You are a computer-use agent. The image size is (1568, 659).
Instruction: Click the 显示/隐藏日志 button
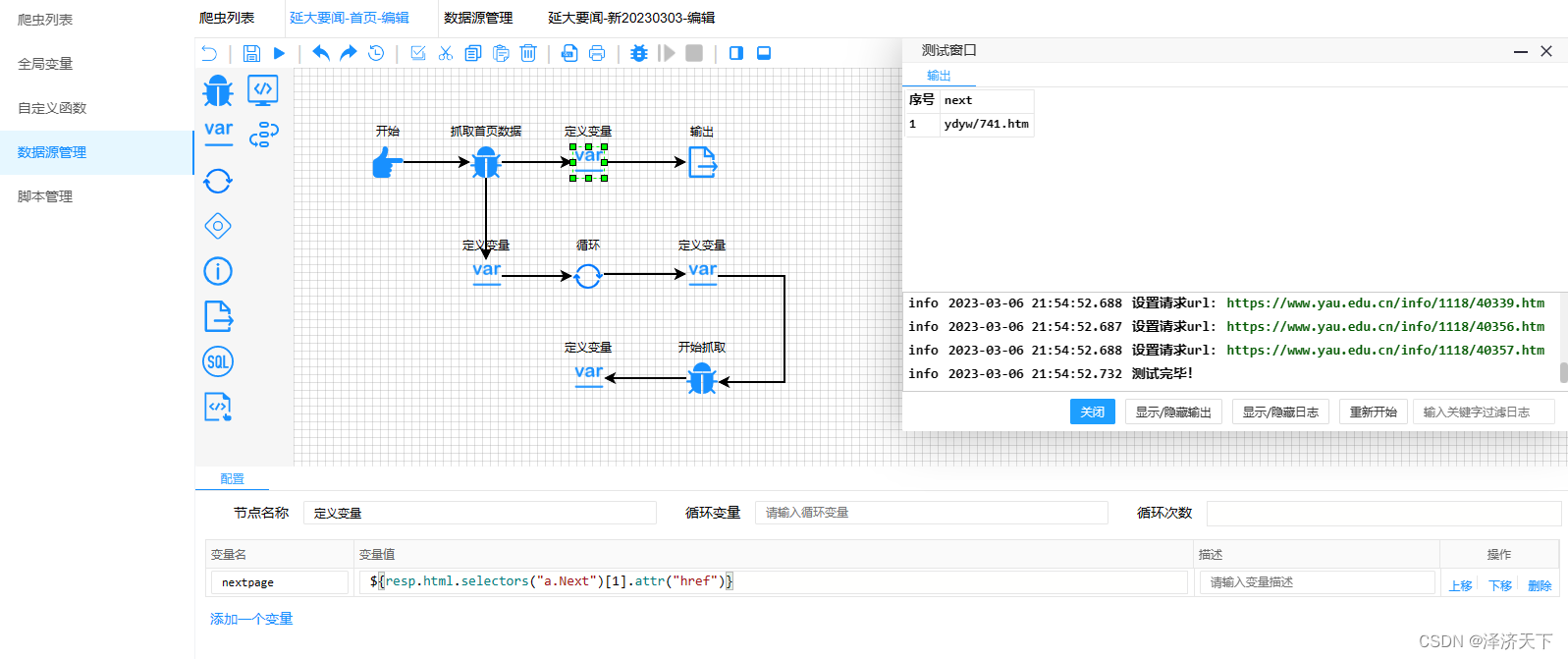click(x=1280, y=412)
